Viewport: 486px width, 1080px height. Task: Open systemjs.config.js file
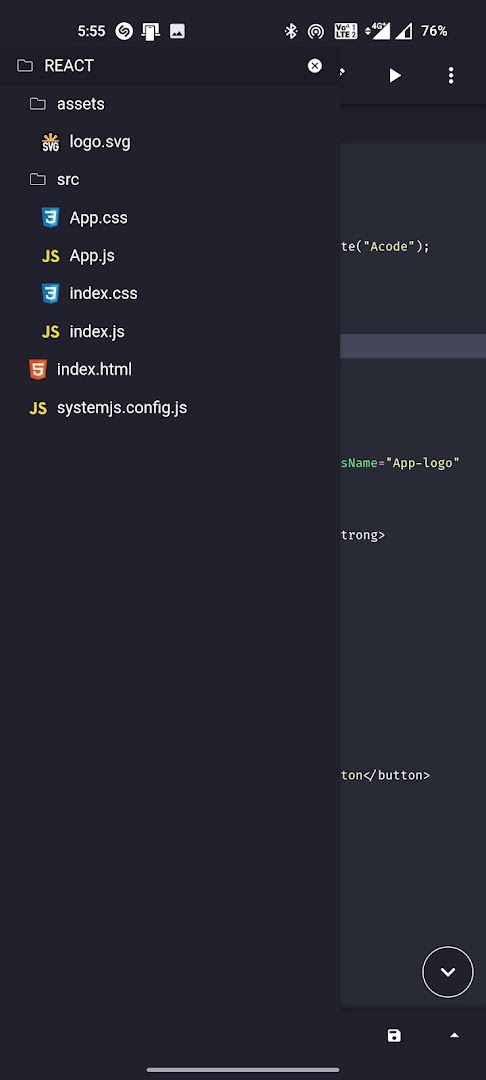tap(170, 408)
